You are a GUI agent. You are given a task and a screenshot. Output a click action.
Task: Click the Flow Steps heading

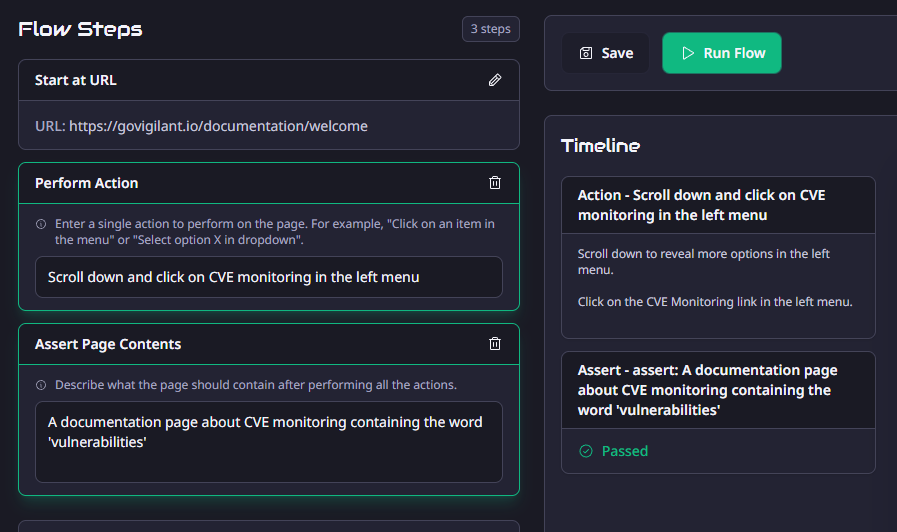pyautogui.click(x=80, y=29)
